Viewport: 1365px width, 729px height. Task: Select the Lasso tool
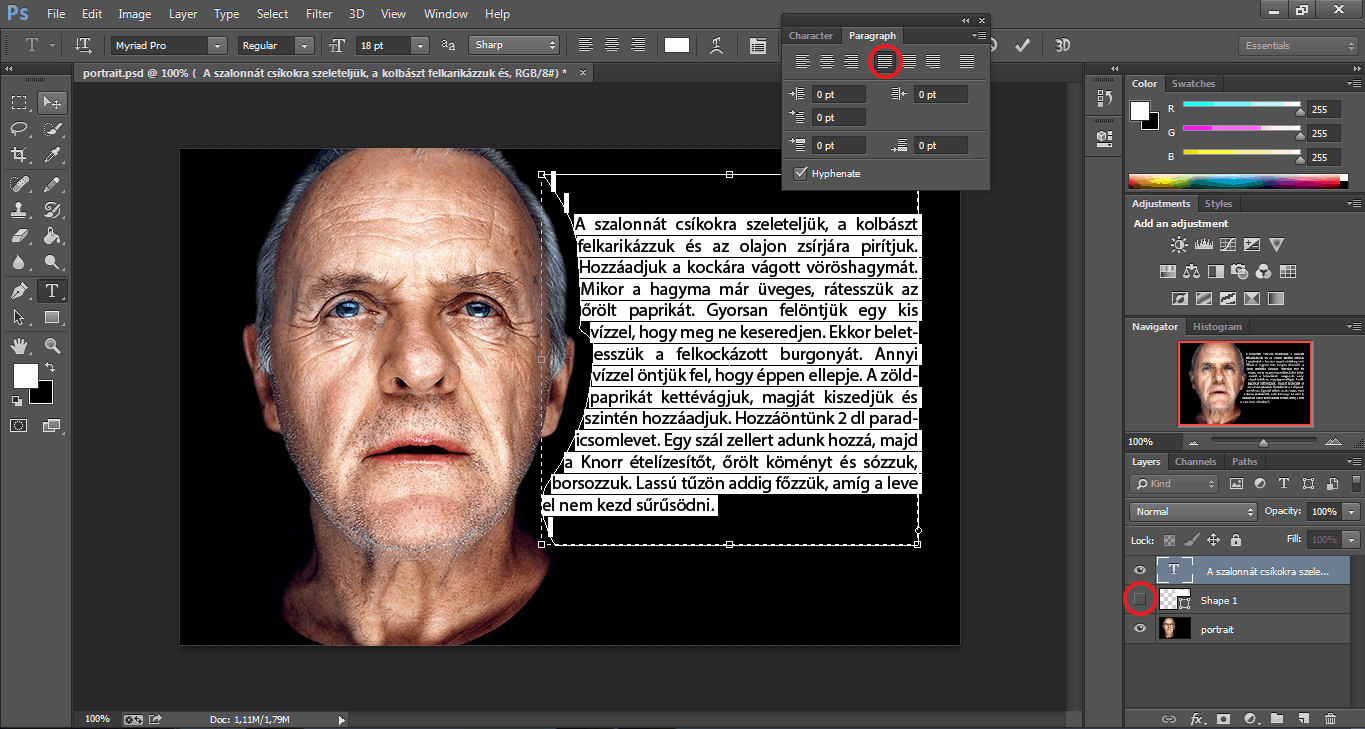point(19,128)
